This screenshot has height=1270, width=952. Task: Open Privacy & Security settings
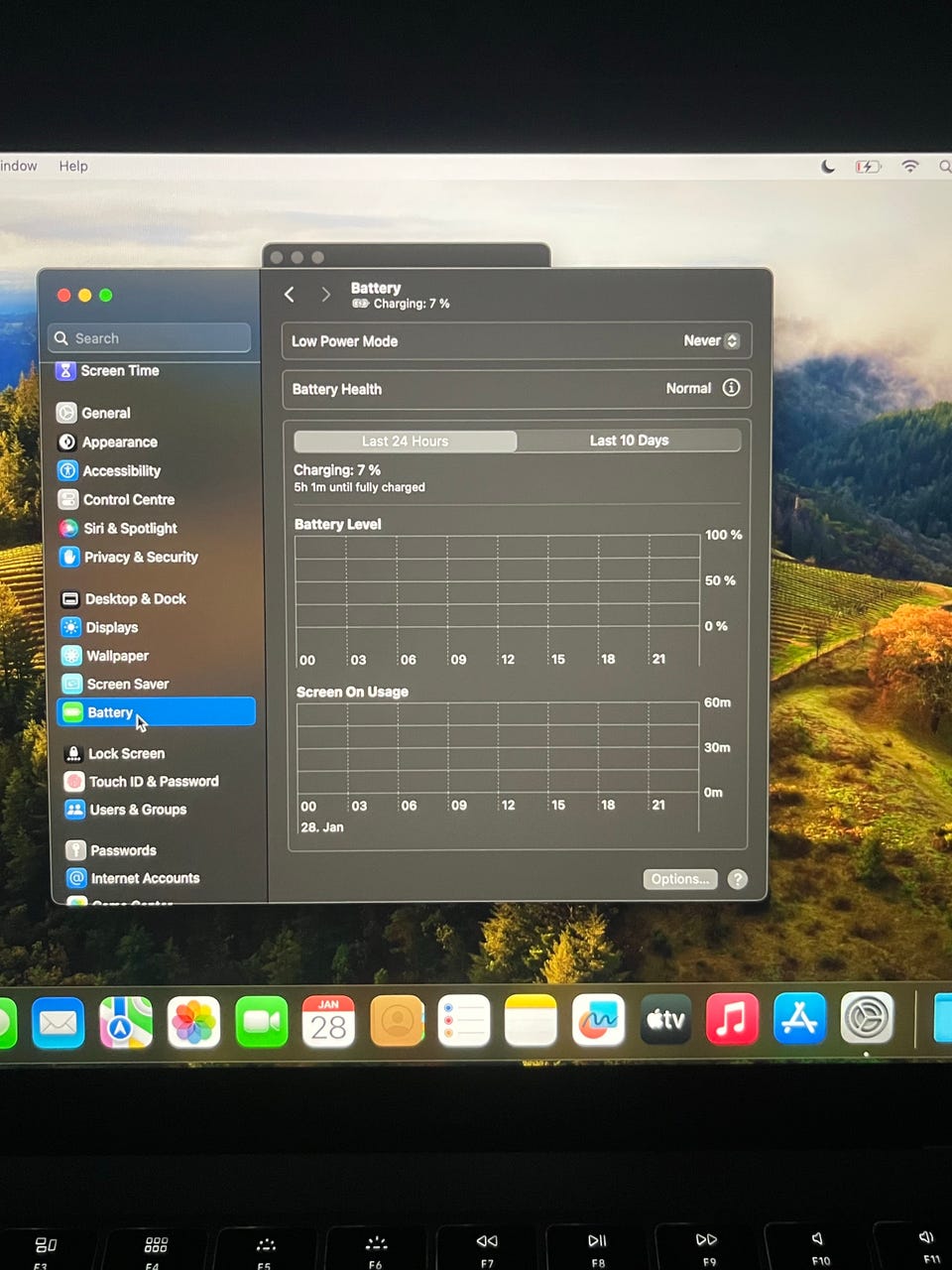140,557
